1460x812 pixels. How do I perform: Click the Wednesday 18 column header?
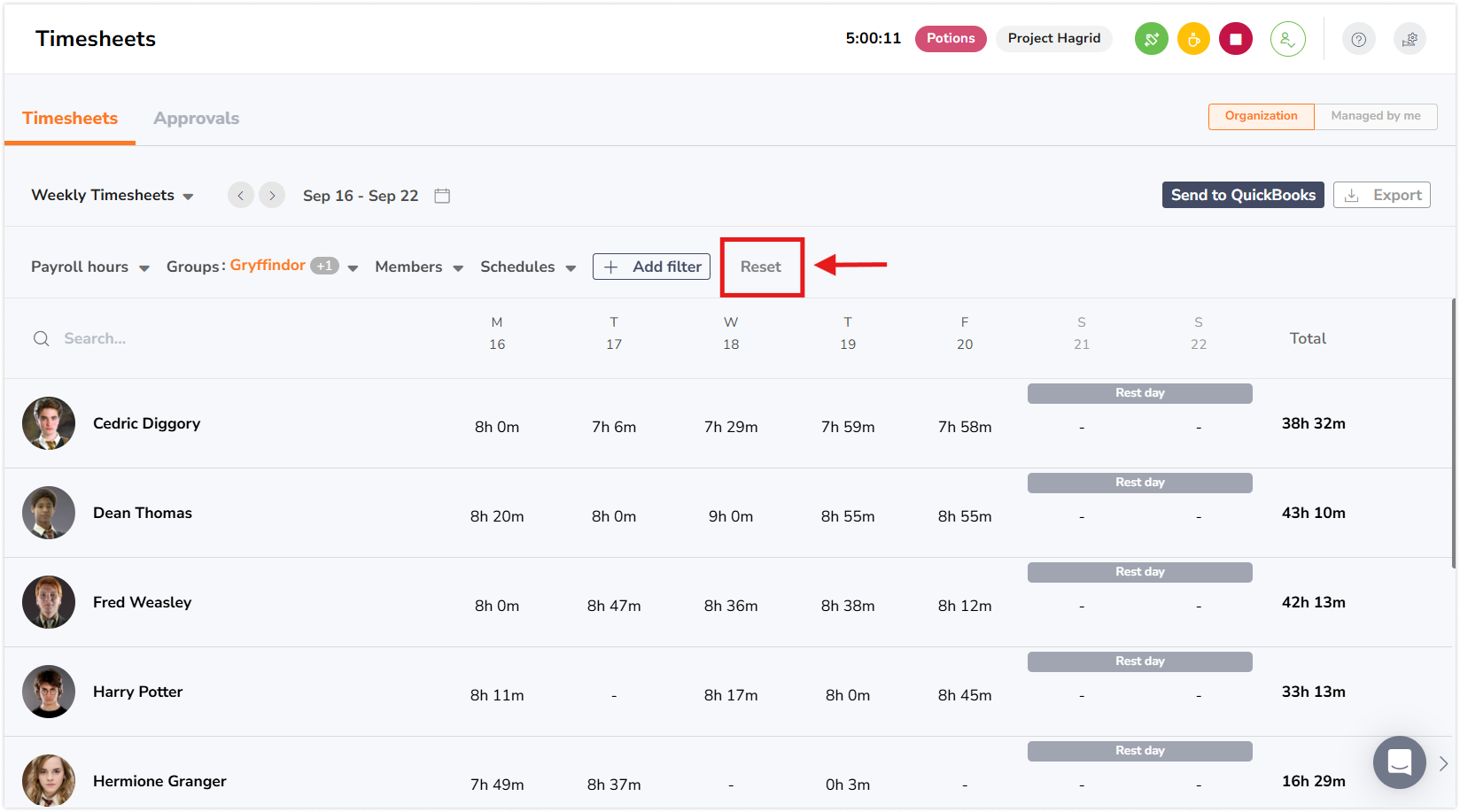point(731,333)
